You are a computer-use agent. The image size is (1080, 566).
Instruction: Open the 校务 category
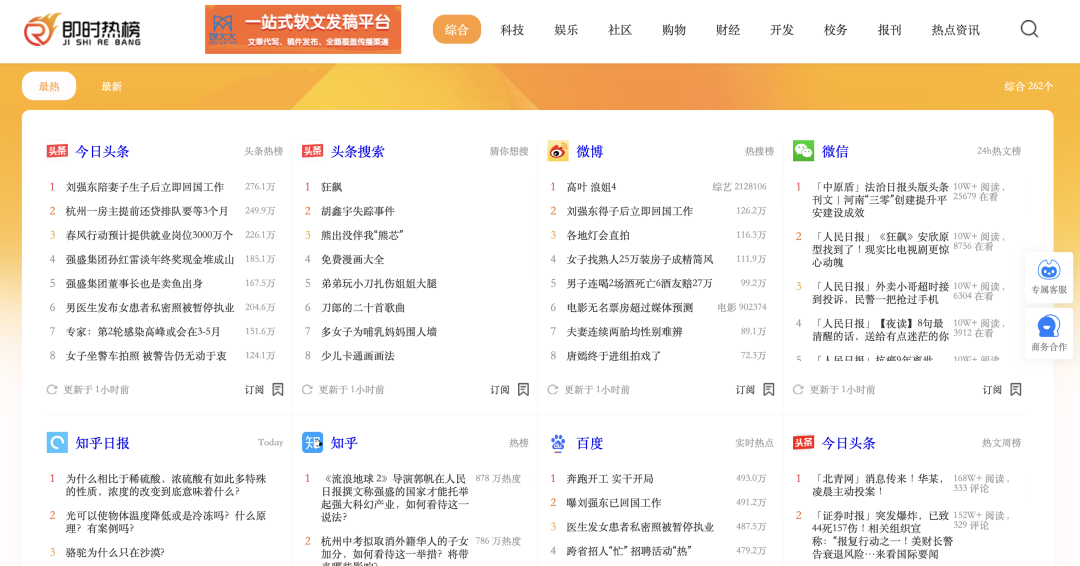pos(835,30)
